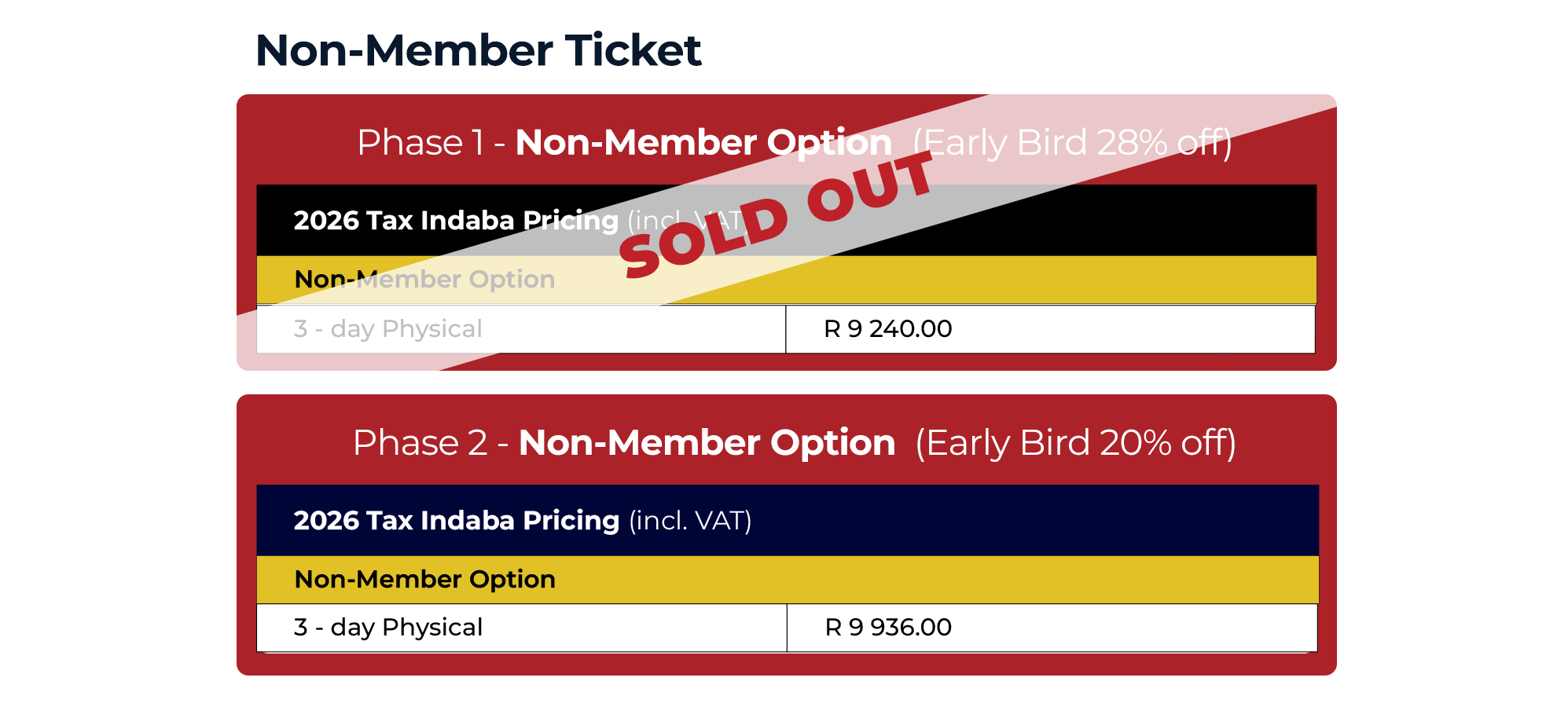The height and width of the screenshot is (714, 1568).
Task: Click bold Non-Member Option in Phase 2 title
Action: [x=707, y=443]
